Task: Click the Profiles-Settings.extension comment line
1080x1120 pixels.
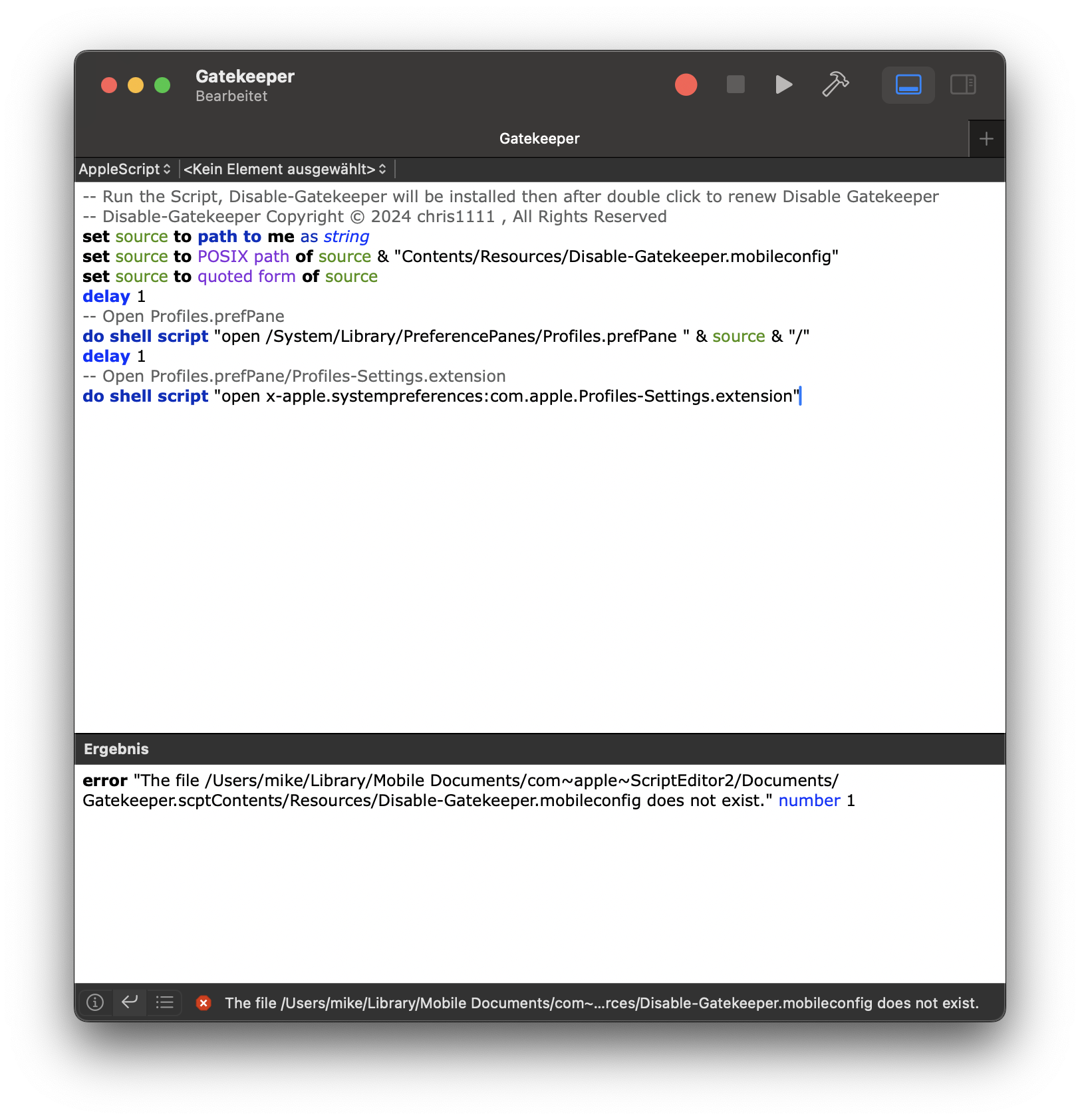Action: coord(294,376)
